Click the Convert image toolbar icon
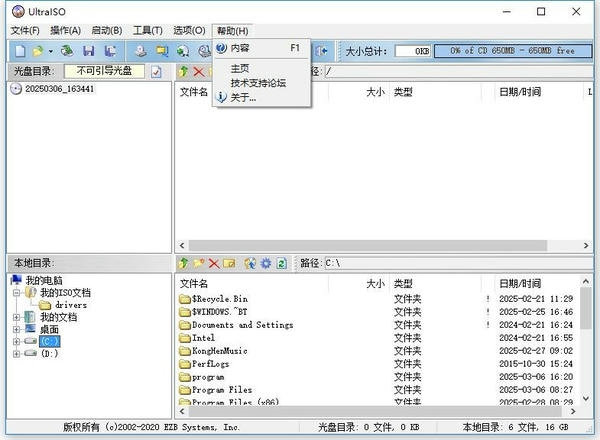The height and width of the screenshot is (440, 600). coord(183,51)
